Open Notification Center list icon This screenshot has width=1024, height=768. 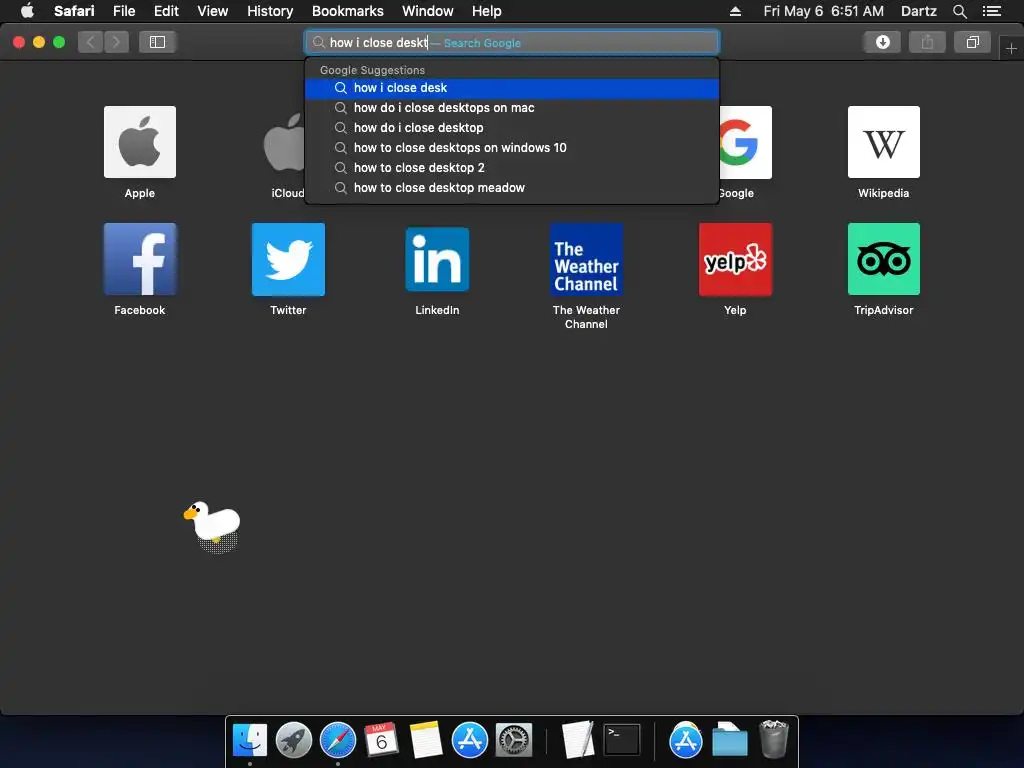pyautogui.click(x=992, y=11)
